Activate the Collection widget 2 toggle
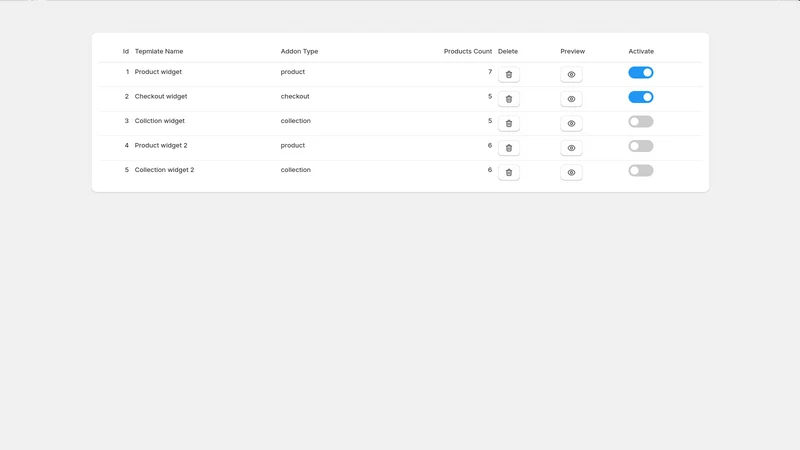This screenshot has width=800, height=450. click(641, 170)
